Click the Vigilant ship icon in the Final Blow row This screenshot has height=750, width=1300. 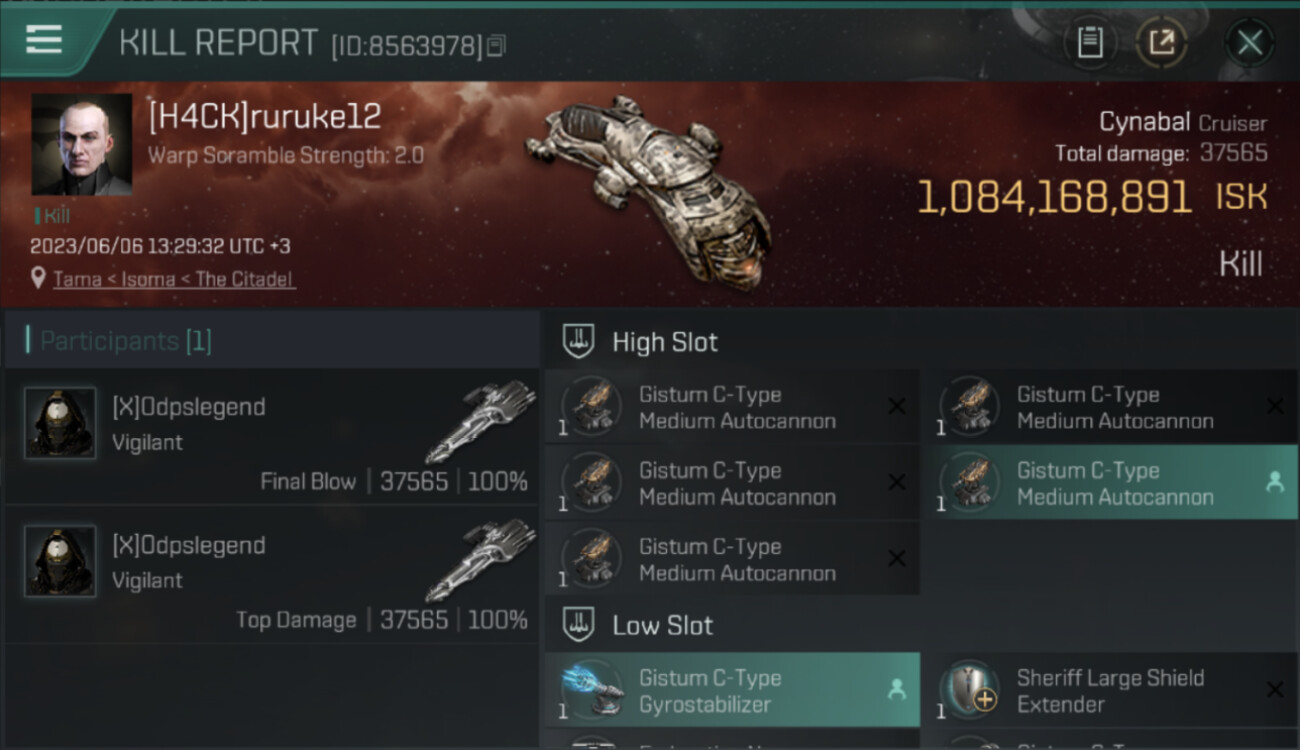coord(480,420)
